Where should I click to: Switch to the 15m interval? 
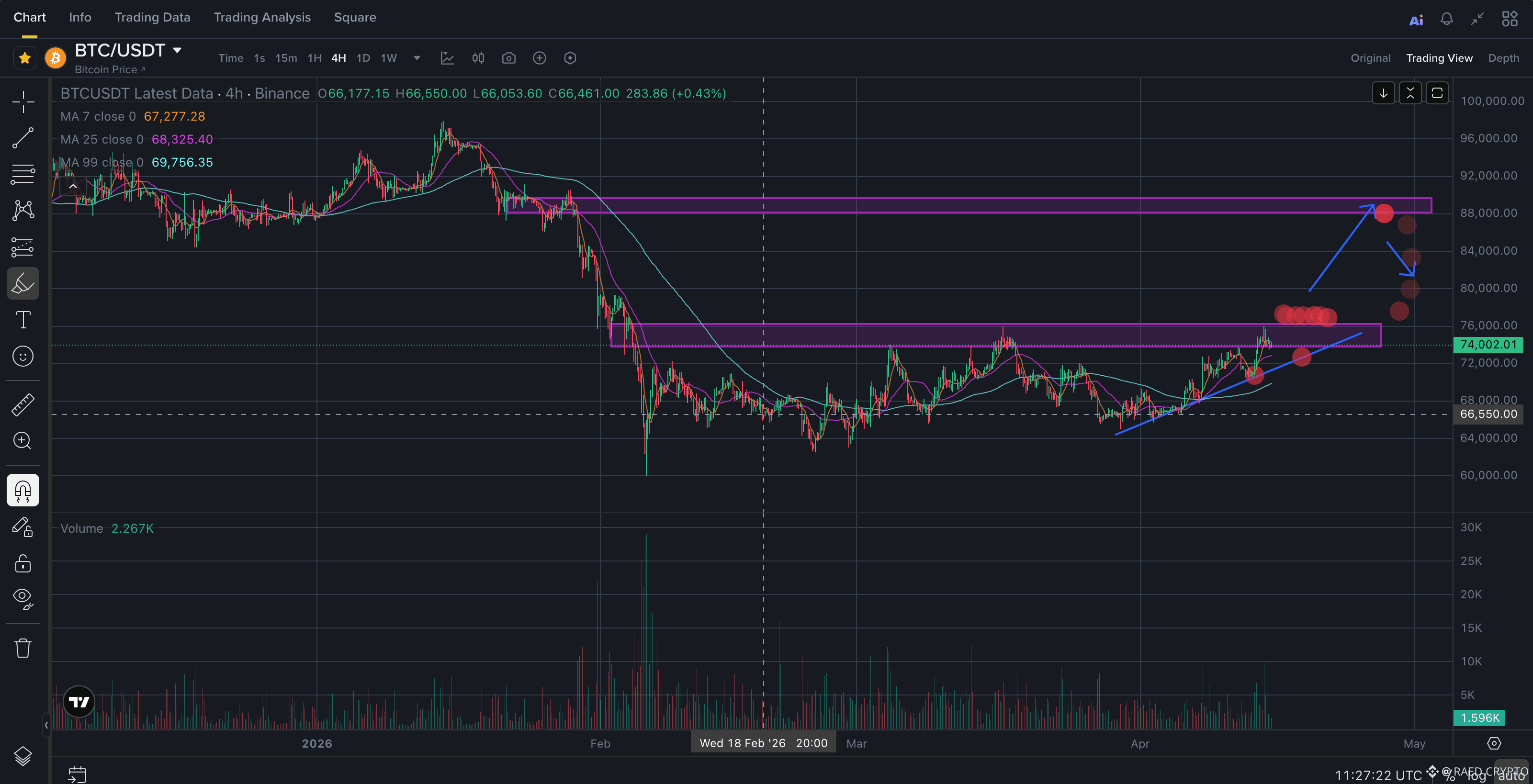click(x=286, y=58)
